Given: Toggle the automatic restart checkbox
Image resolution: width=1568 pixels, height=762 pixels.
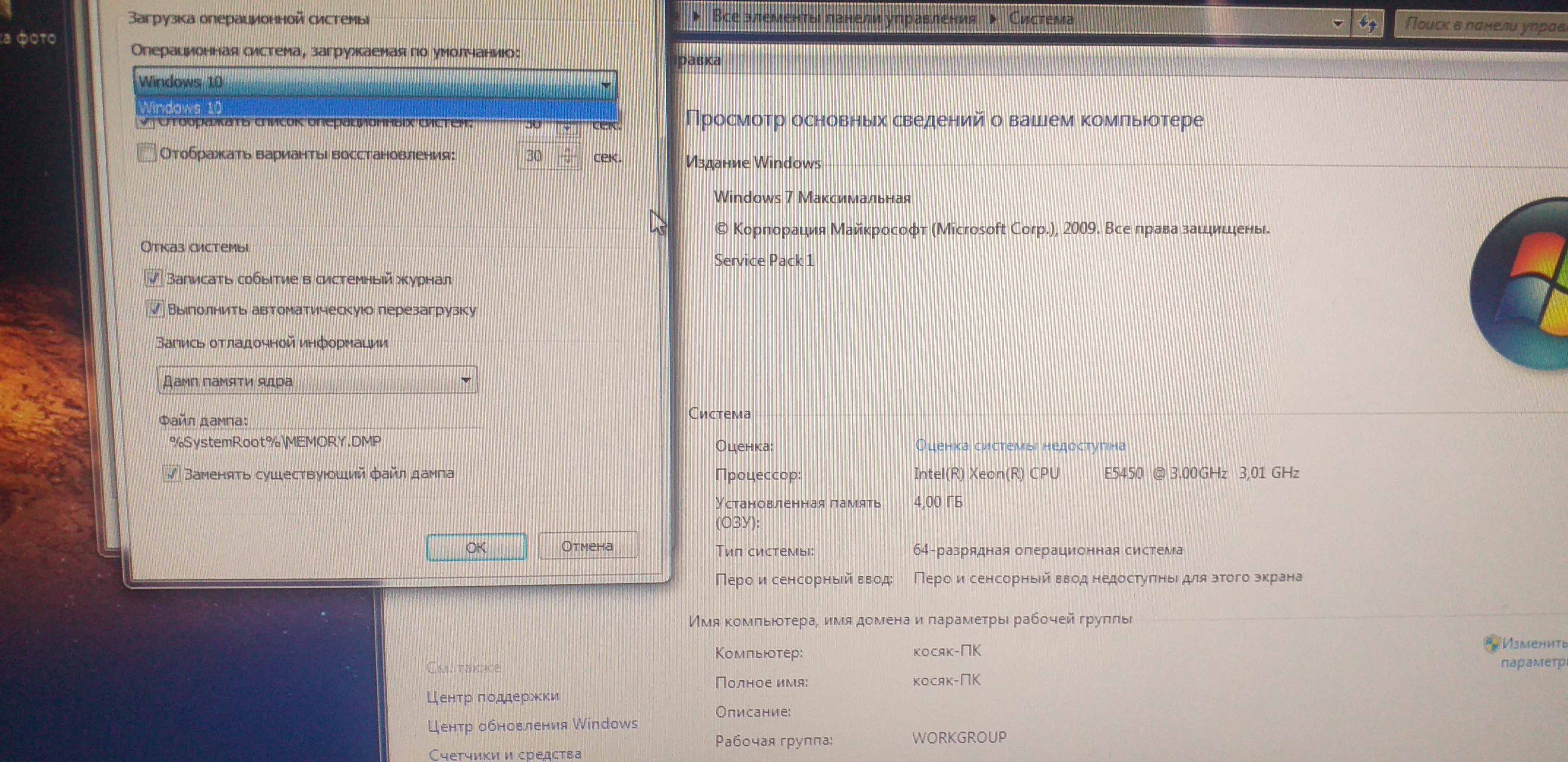Looking at the screenshot, I should point(155,309).
